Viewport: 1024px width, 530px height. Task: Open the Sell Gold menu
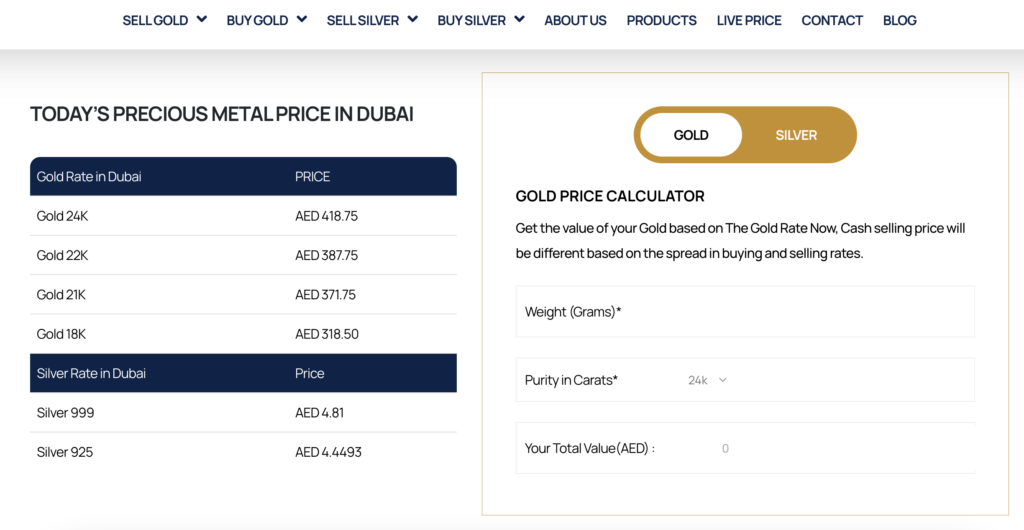155,20
